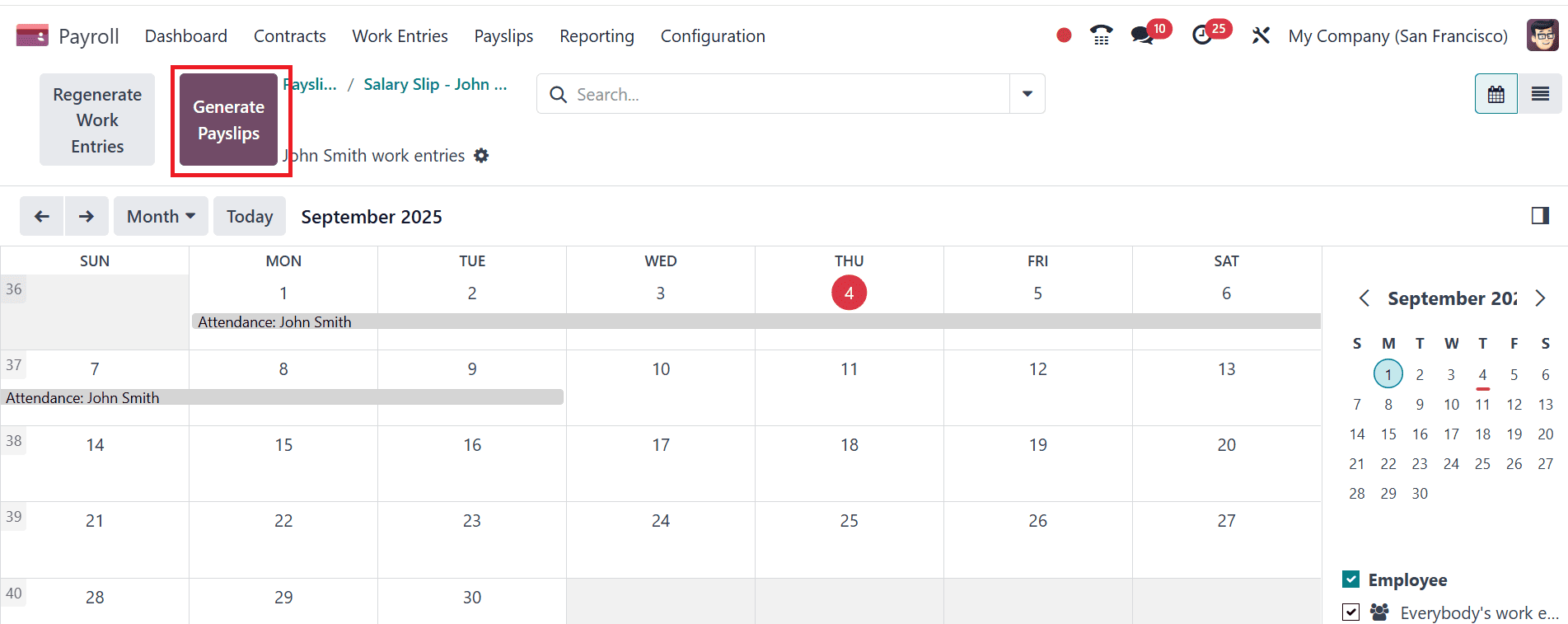Go to the previous calendar period
The image size is (1568, 624).
coord(42,217)
